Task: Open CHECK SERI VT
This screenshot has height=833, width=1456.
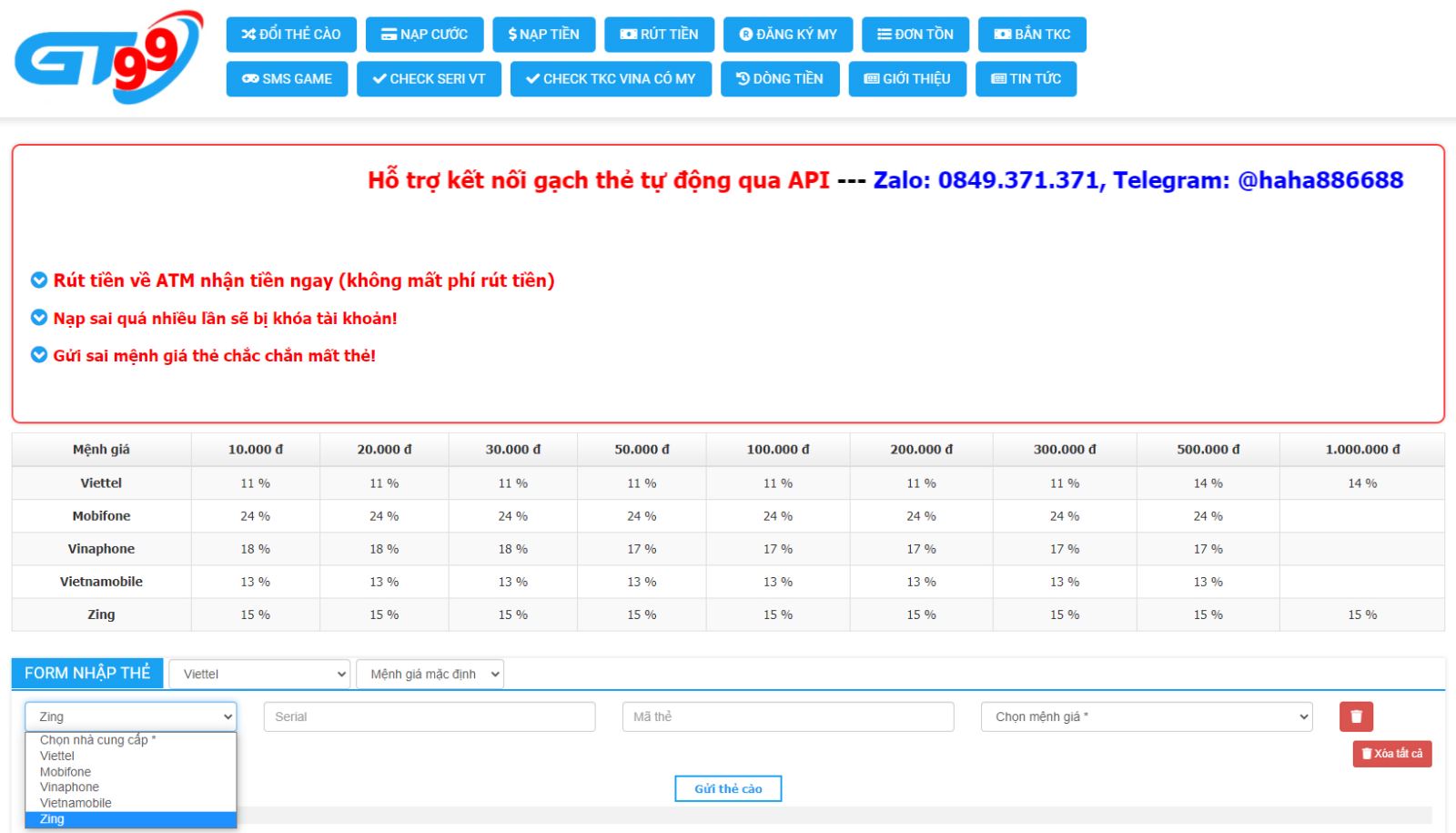Action: pyautogui.click(x=429, y=79)
